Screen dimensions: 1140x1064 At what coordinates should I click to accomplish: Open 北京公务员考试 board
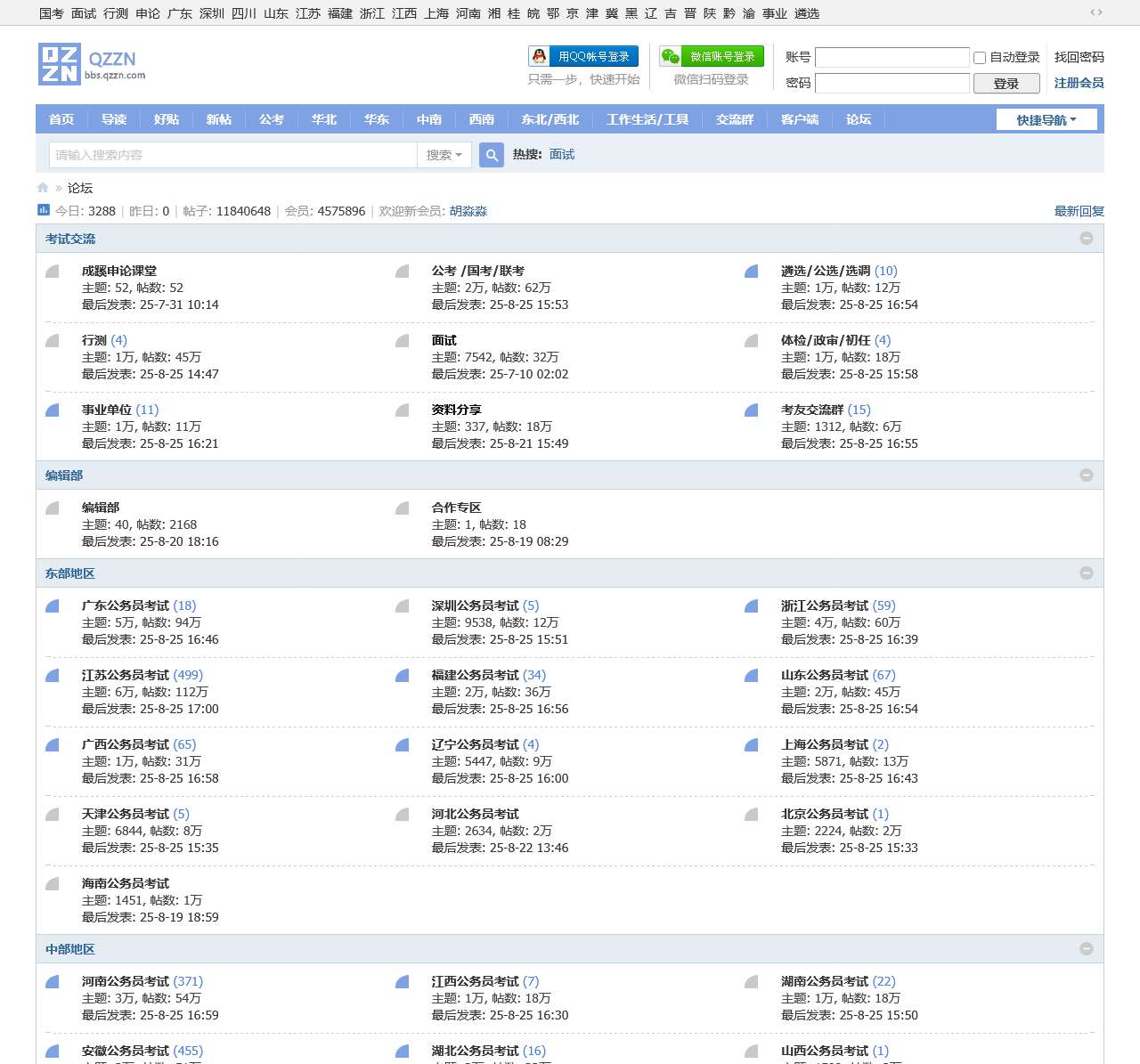pyautogui.click(x=825, y=814)
